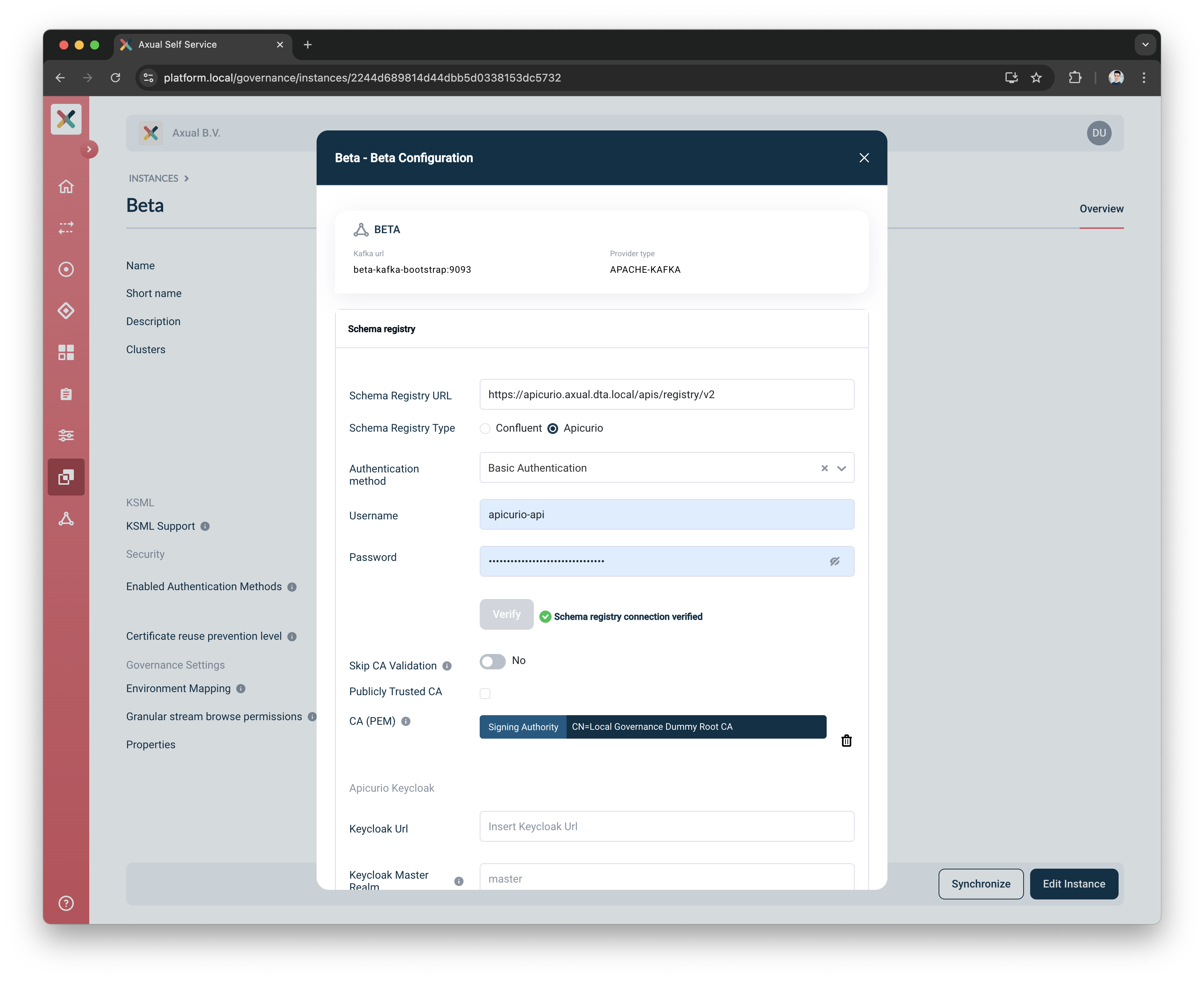Go to INSTANCES breadcrumb link

[153, 178]
